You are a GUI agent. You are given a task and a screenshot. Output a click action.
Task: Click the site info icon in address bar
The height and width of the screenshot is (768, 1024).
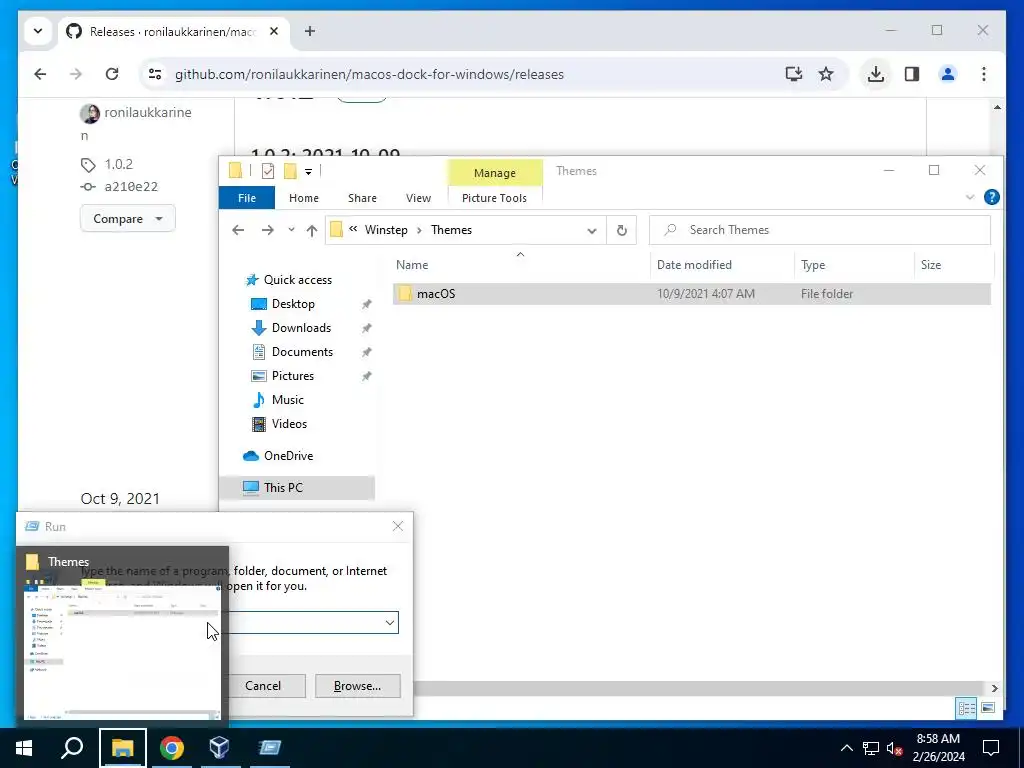tap(155, 74)
